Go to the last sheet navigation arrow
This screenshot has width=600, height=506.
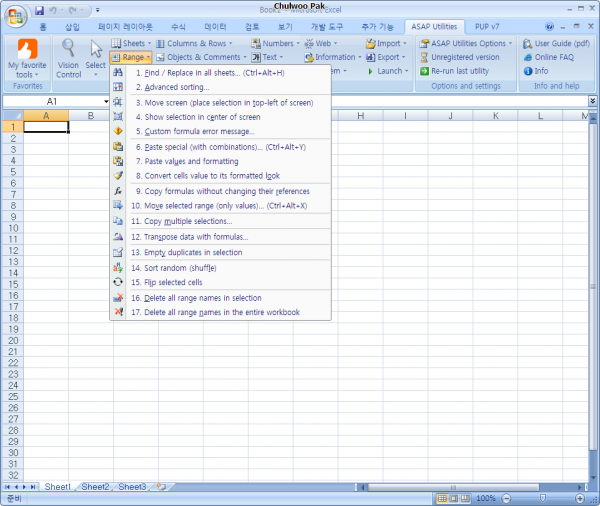(33, 487)
